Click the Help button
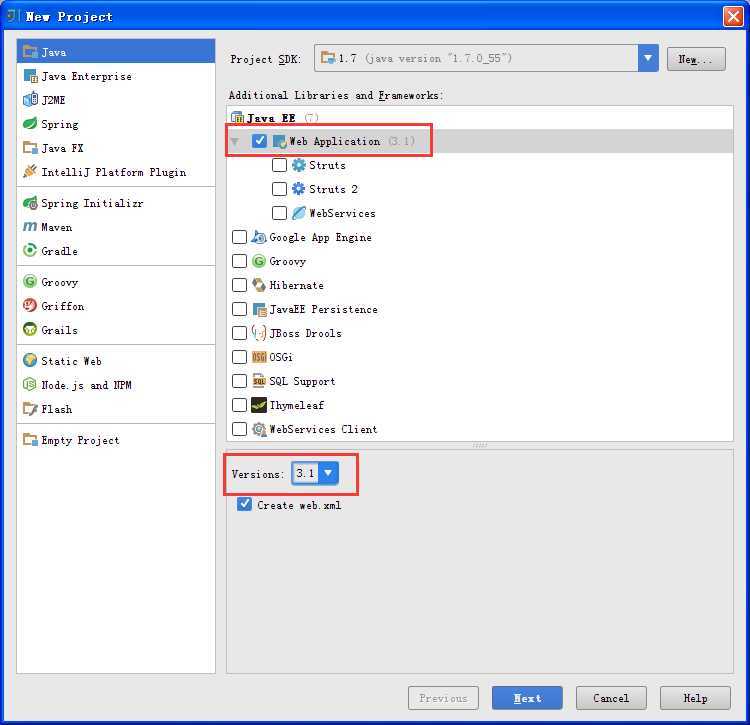This screenshot has height=725, width=750. (x=695, y=698)
